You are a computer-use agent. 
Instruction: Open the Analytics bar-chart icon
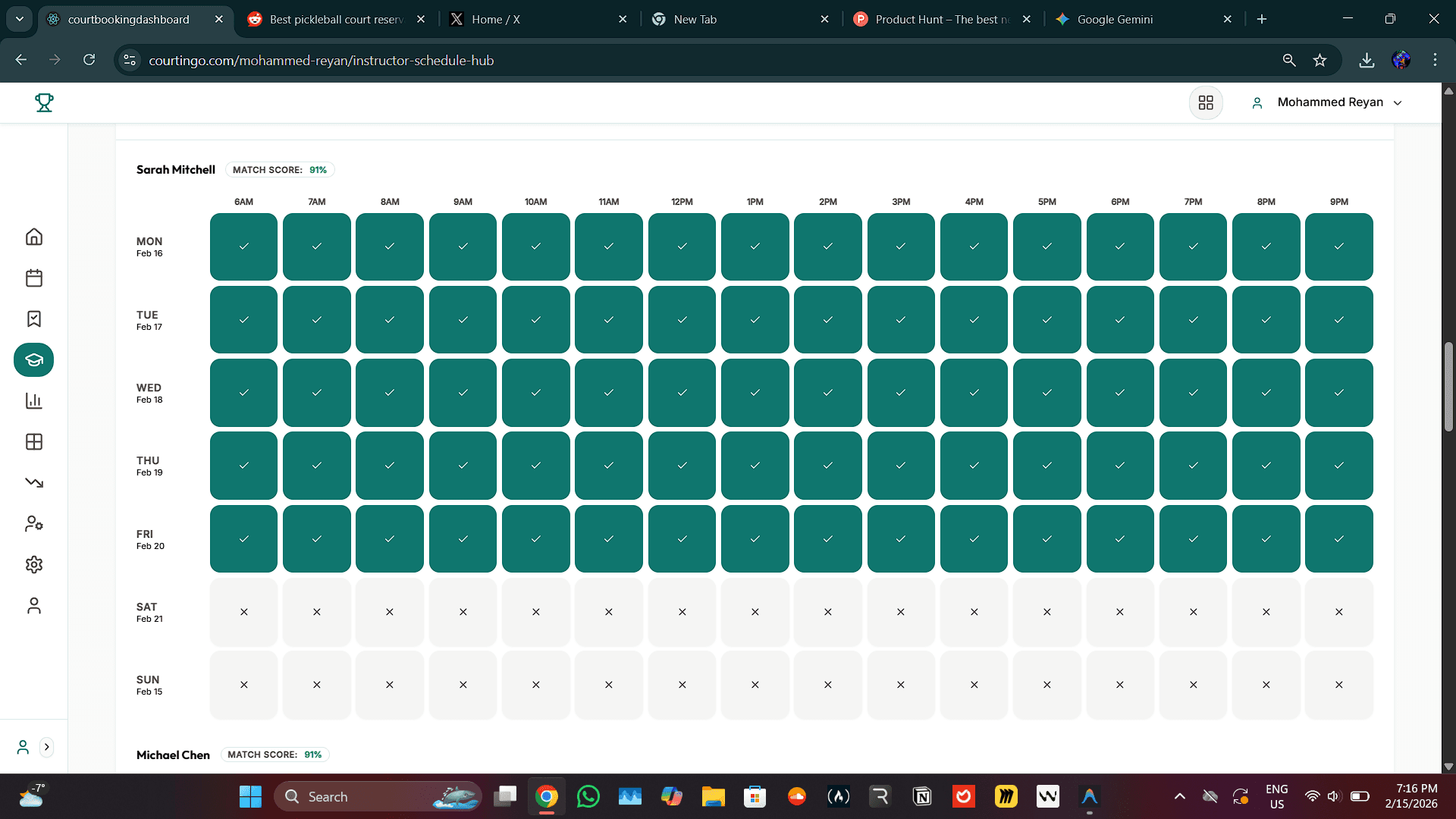(33, 401)
